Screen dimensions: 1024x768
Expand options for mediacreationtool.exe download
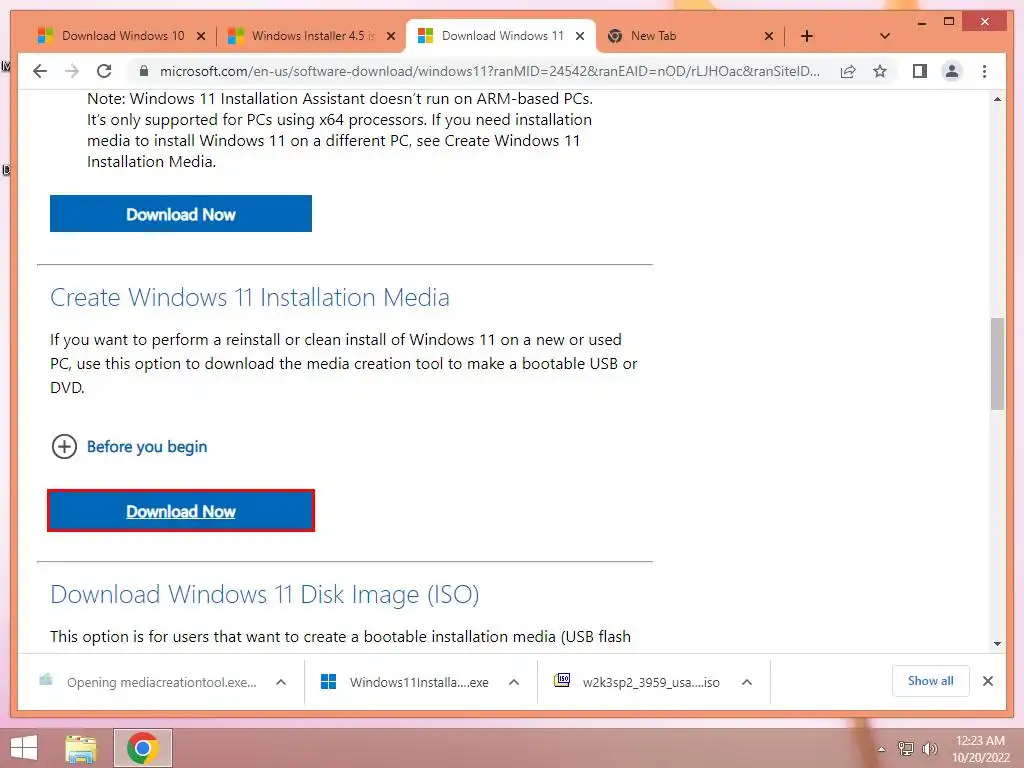tap(281, 682)
